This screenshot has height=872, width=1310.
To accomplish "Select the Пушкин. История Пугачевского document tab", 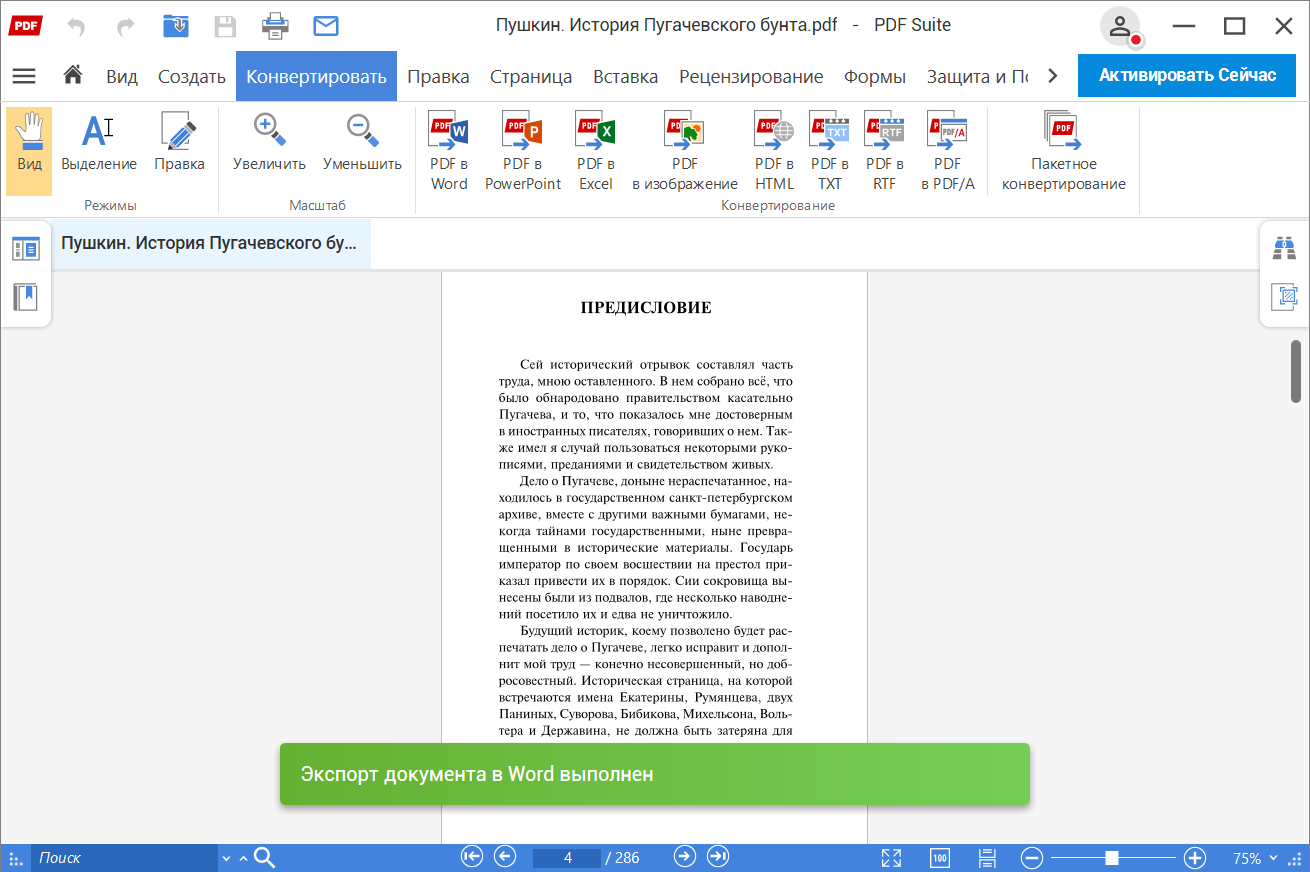I will (209, 243).
